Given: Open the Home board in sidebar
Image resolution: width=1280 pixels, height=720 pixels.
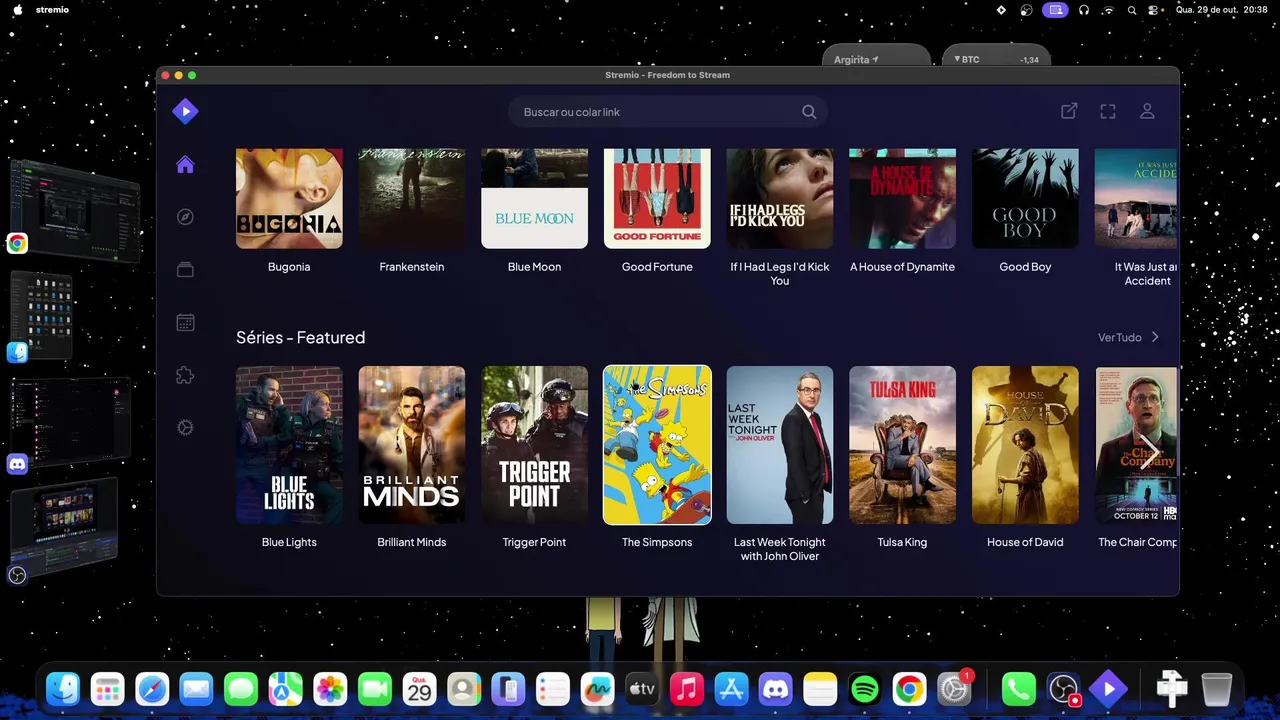Looking at the screenshot, I should pyautogui.click(x=185, y=164).
